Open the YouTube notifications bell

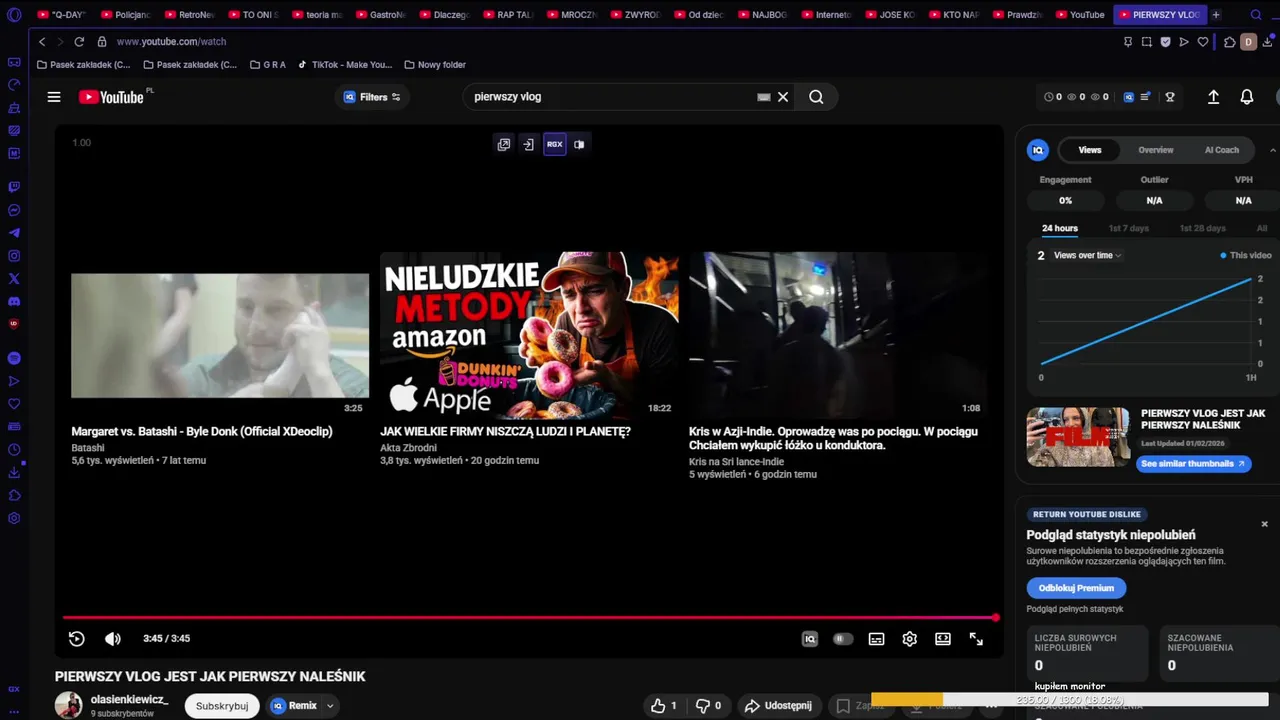tap(1247, 97)
